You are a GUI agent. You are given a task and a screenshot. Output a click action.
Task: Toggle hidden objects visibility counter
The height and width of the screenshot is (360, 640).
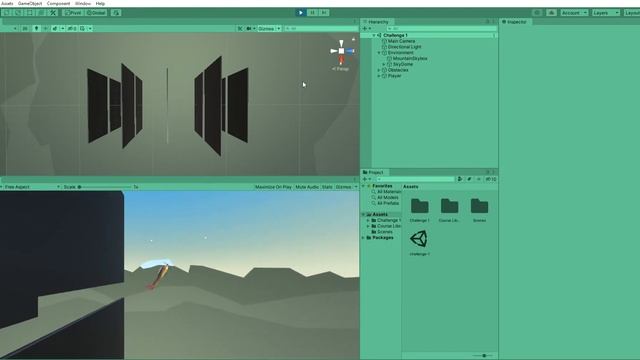72,29
